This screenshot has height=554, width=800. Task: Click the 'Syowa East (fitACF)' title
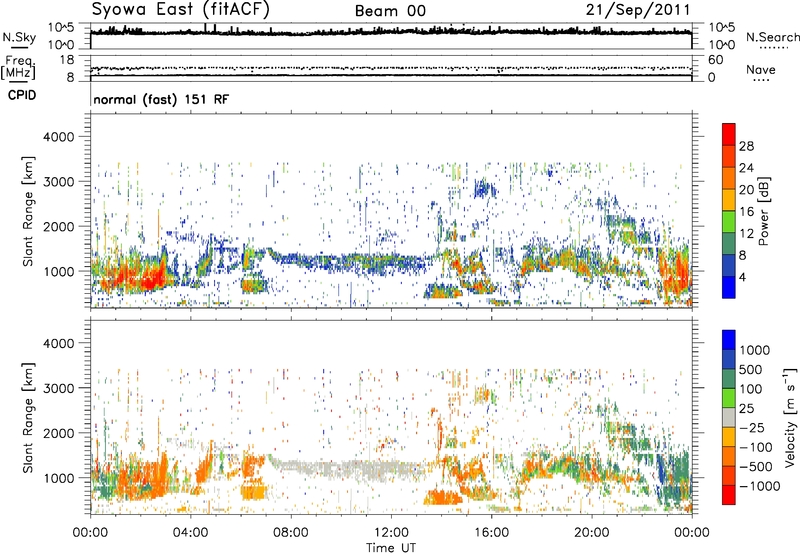(181, 10)
